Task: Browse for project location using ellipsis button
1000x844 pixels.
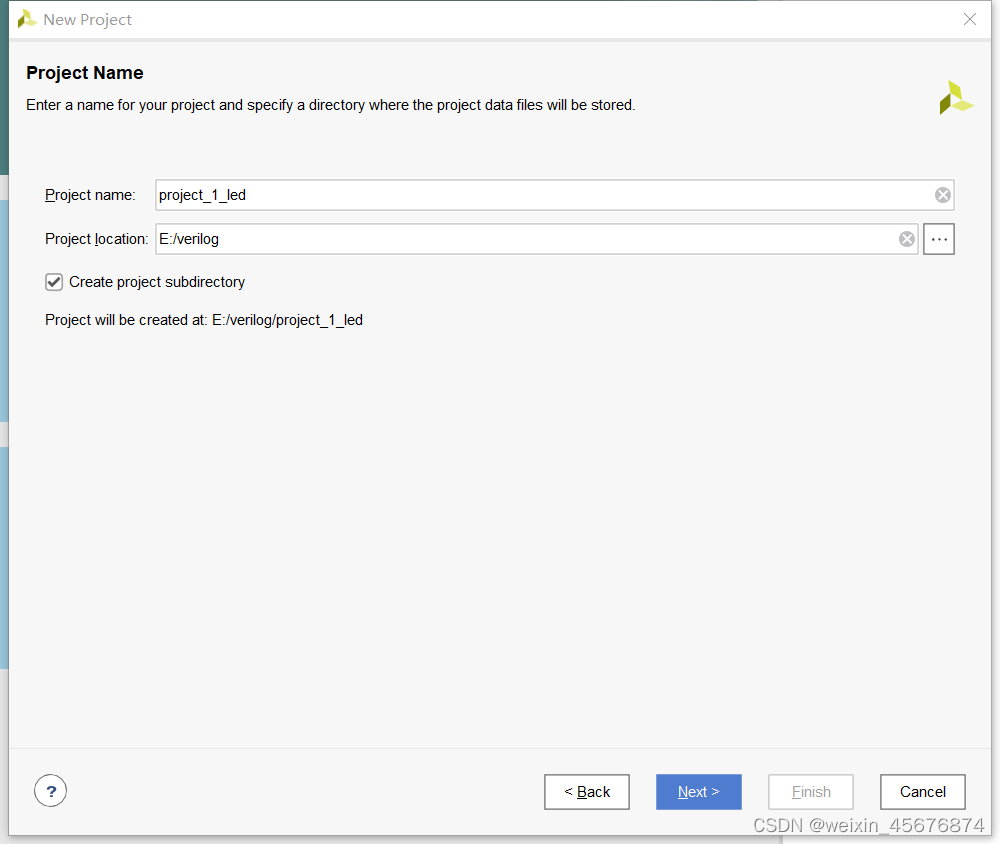Action: click(939, 239)
